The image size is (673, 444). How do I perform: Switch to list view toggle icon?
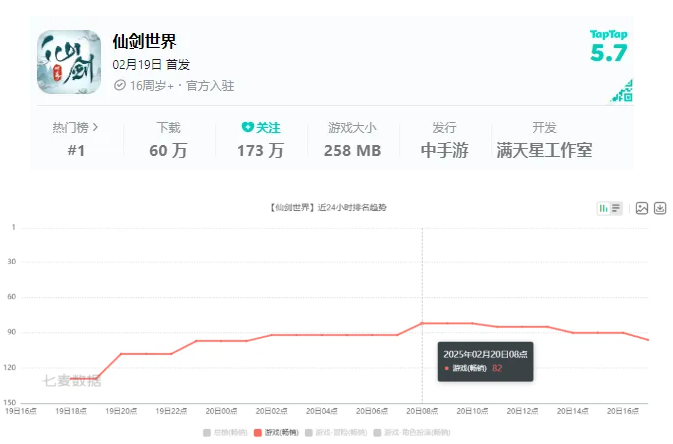pyautogui.click(x=616, y=208)
